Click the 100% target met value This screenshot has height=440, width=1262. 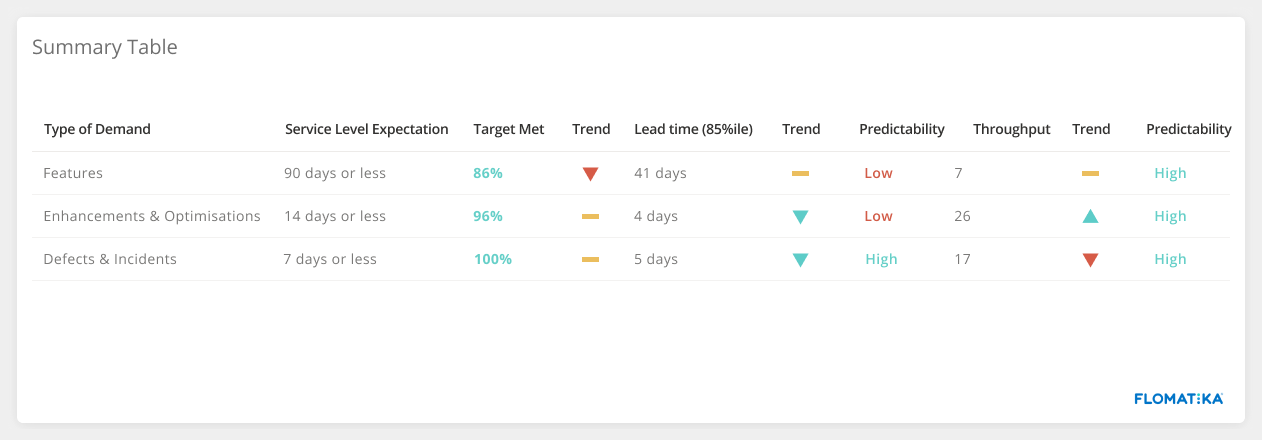493,259
